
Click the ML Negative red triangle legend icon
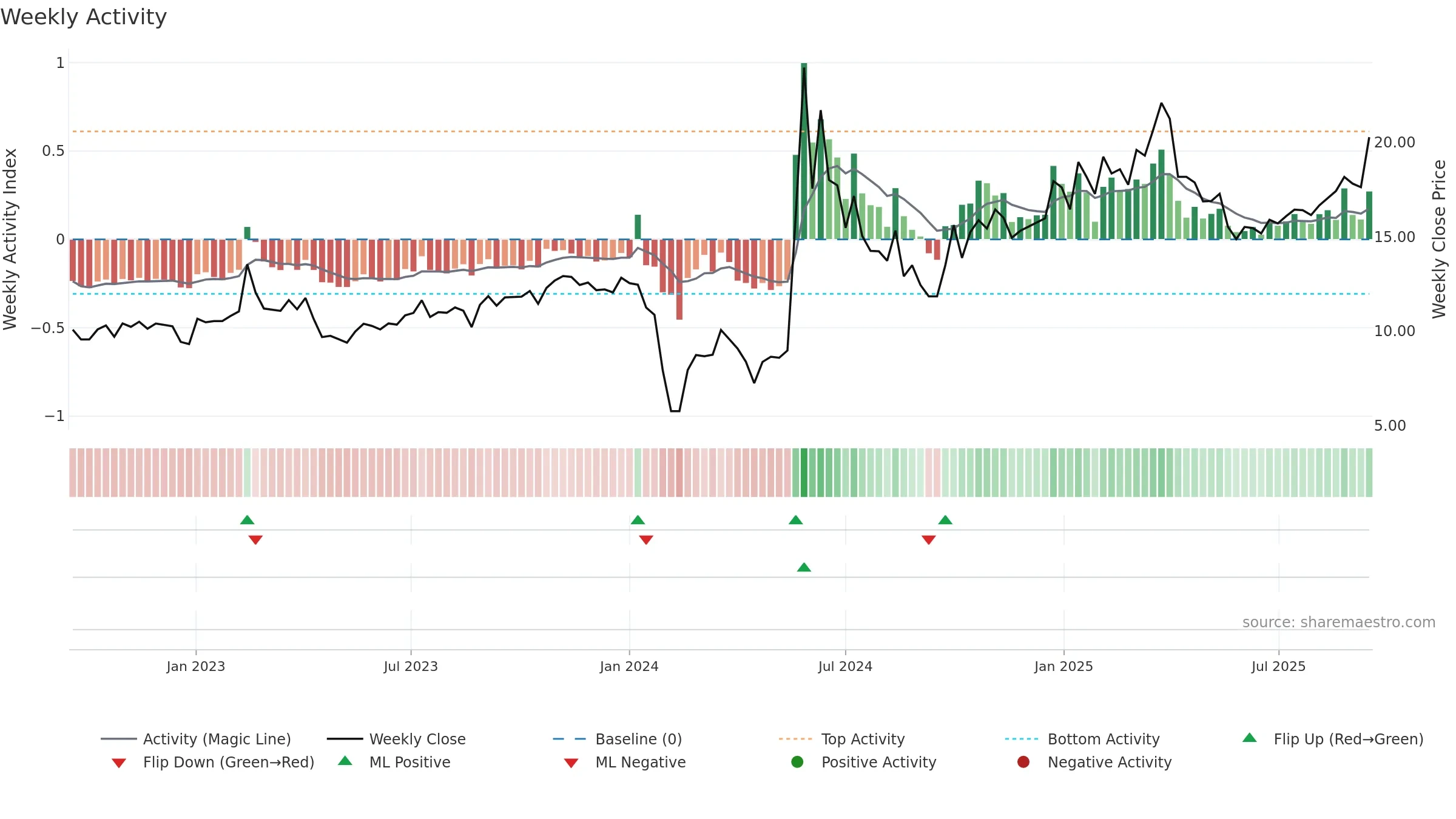571,763
